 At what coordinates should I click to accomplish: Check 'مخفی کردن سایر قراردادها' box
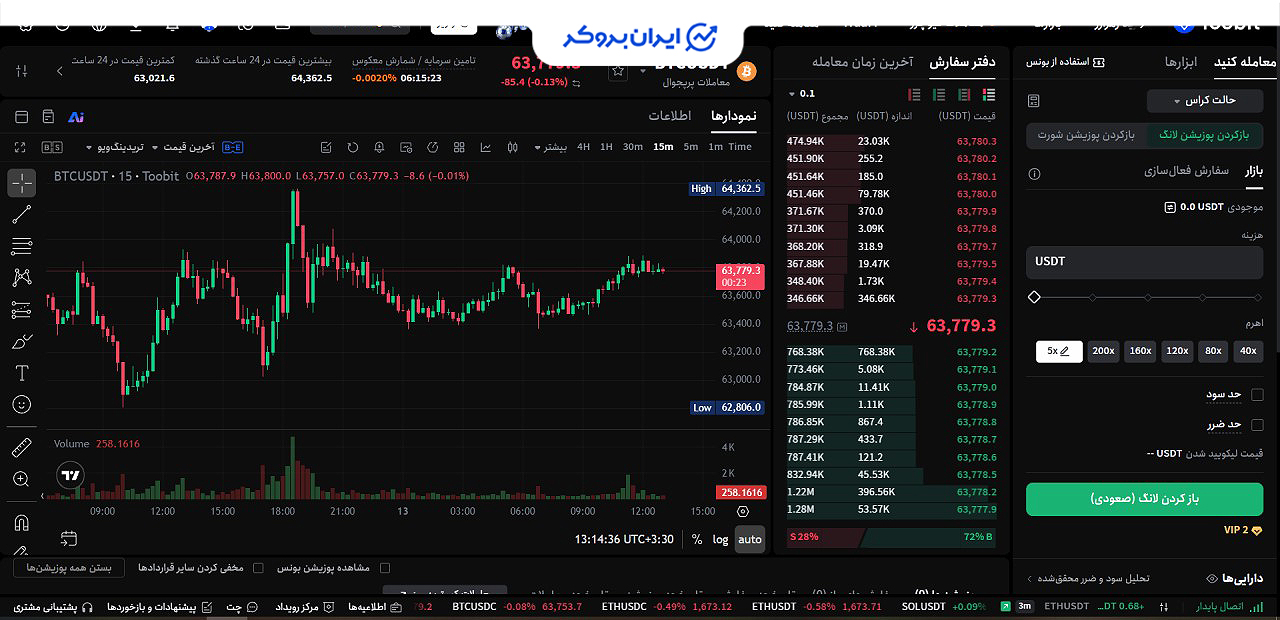tap(258, 567)
